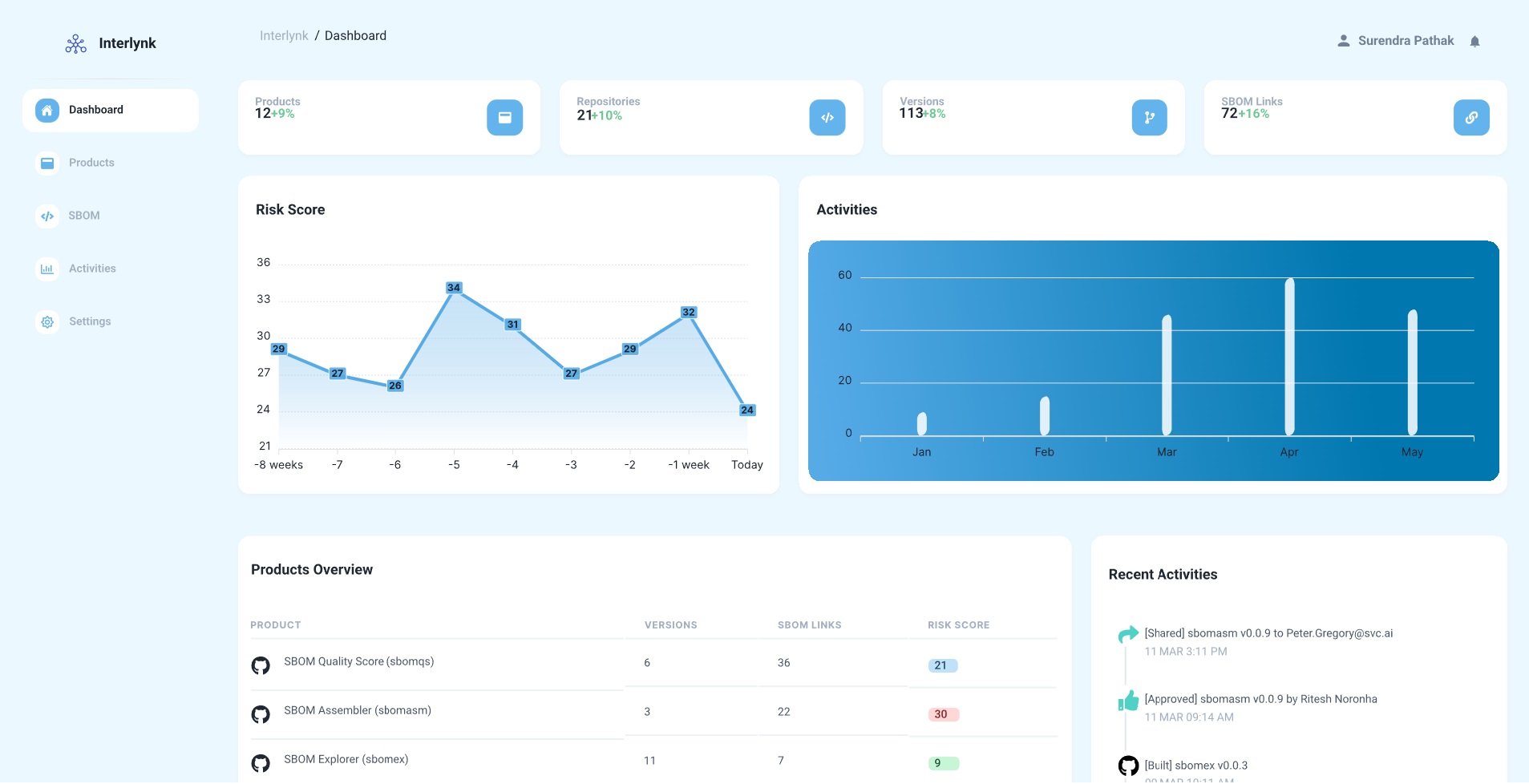
Task: Click the Versions branch icon
Action: (1149, 118)
